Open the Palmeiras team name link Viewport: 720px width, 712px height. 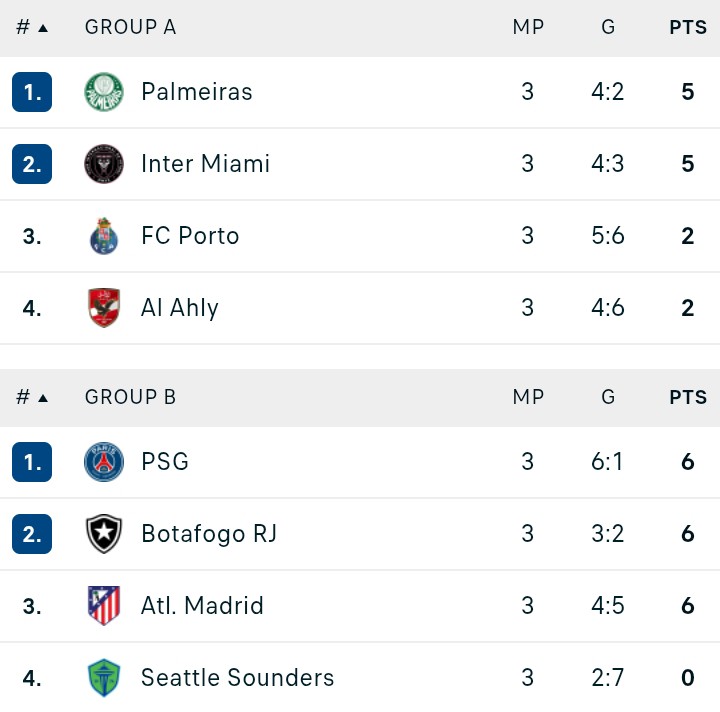pyautogui.click(x=197, y=92)
